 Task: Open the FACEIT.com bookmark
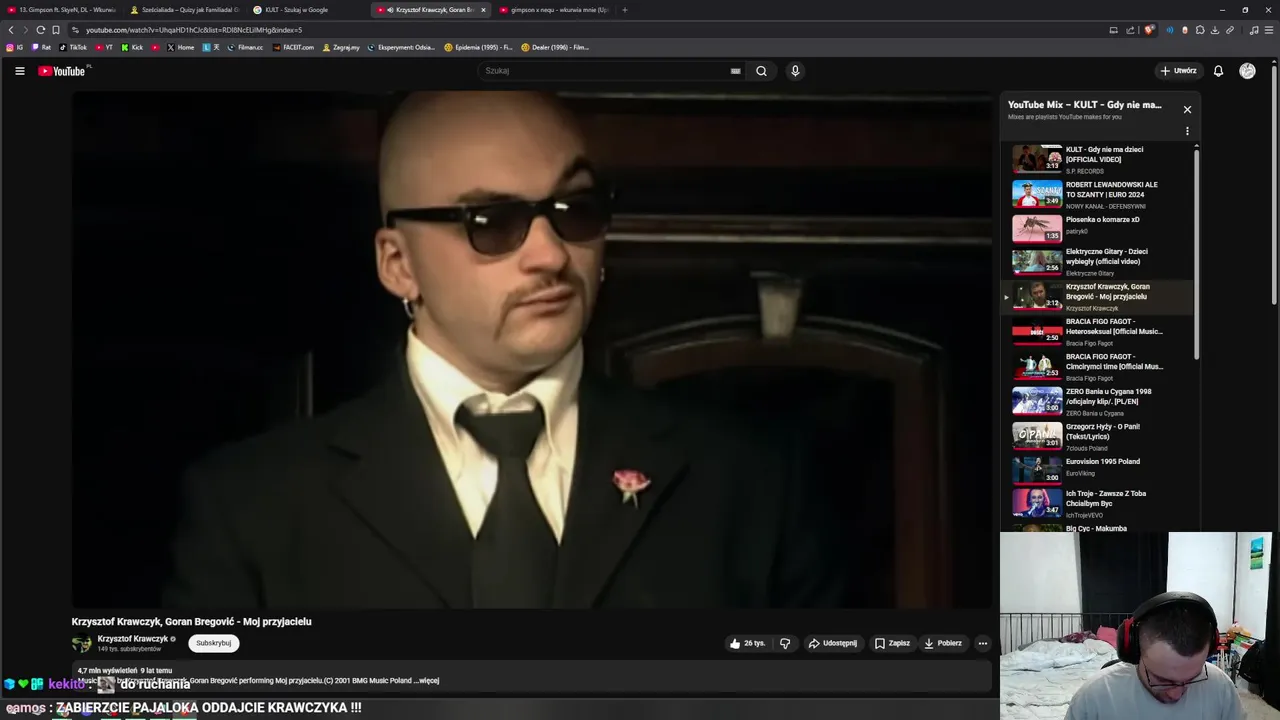pos(294,47)
